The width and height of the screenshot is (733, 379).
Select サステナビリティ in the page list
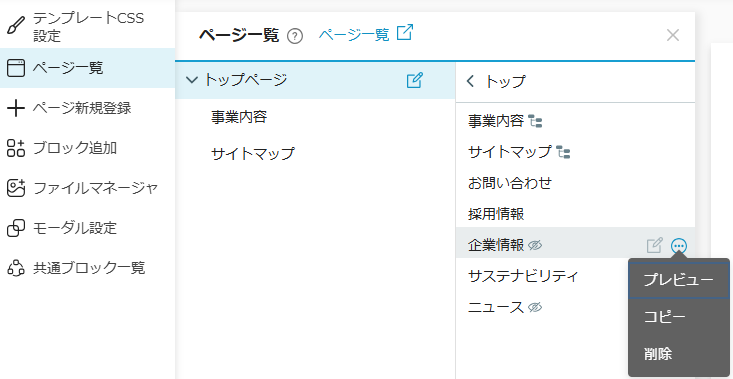pyautogui.click(x=523, y=276)
